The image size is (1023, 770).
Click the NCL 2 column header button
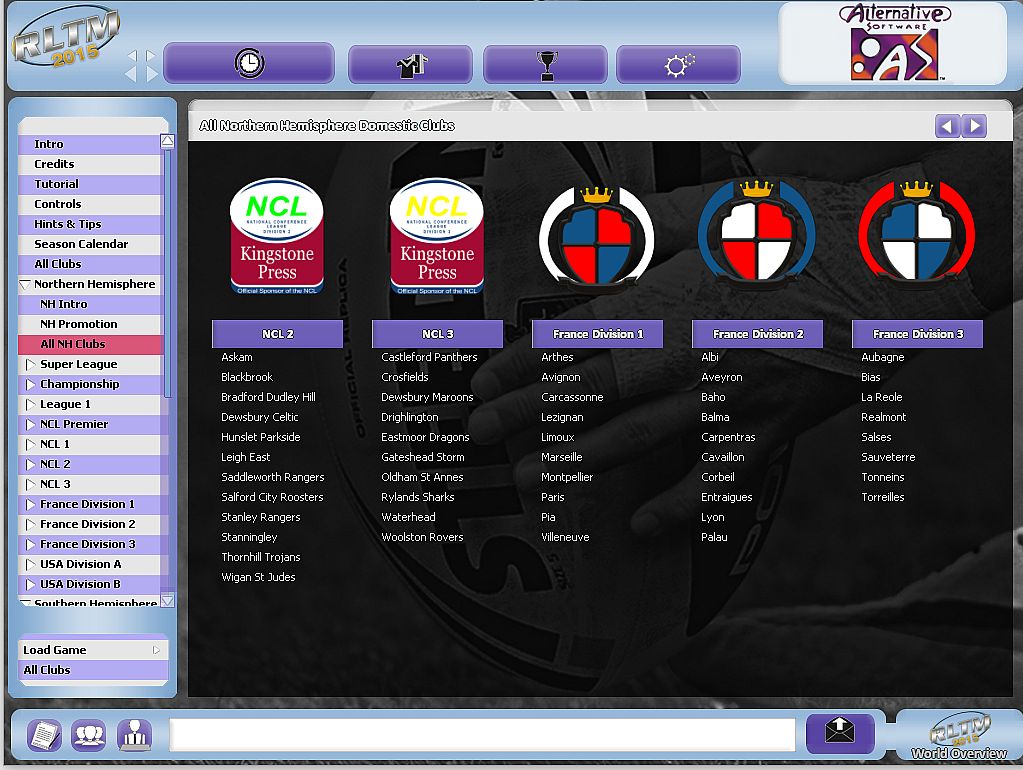tap(277, 334)
